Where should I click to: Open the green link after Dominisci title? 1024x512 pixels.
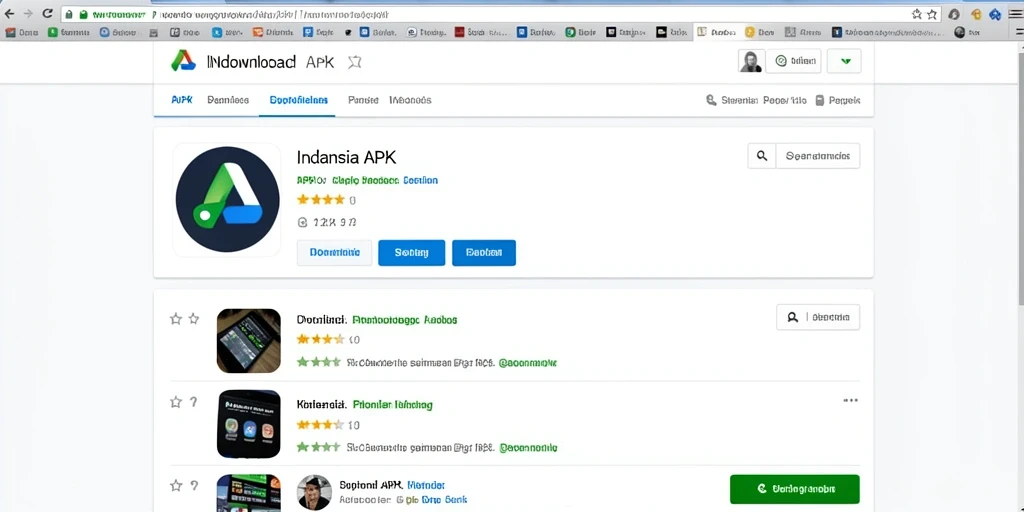(x=404, y=320)
